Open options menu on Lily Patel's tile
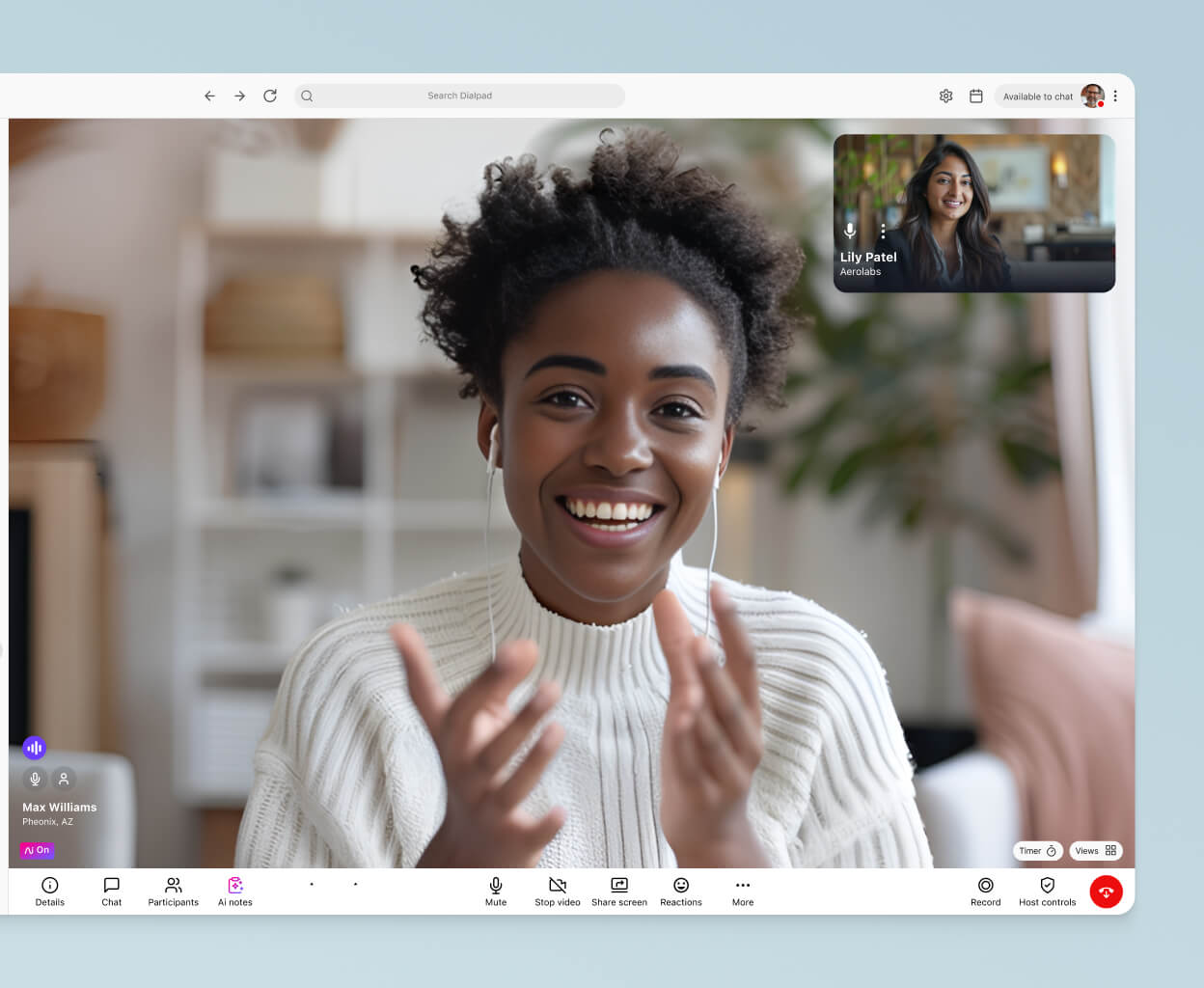The image size is (1204, 988). pyautogui.click(x=883, y=231)
